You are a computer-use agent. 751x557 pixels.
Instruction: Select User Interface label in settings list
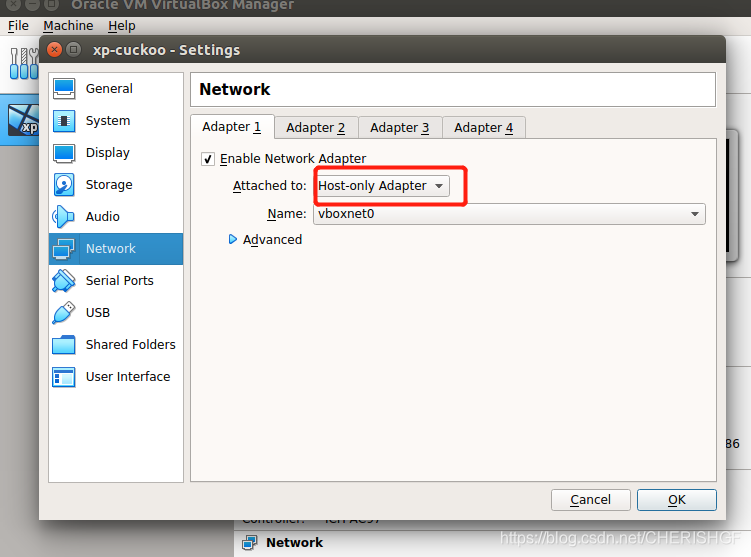tap(128, 377)
